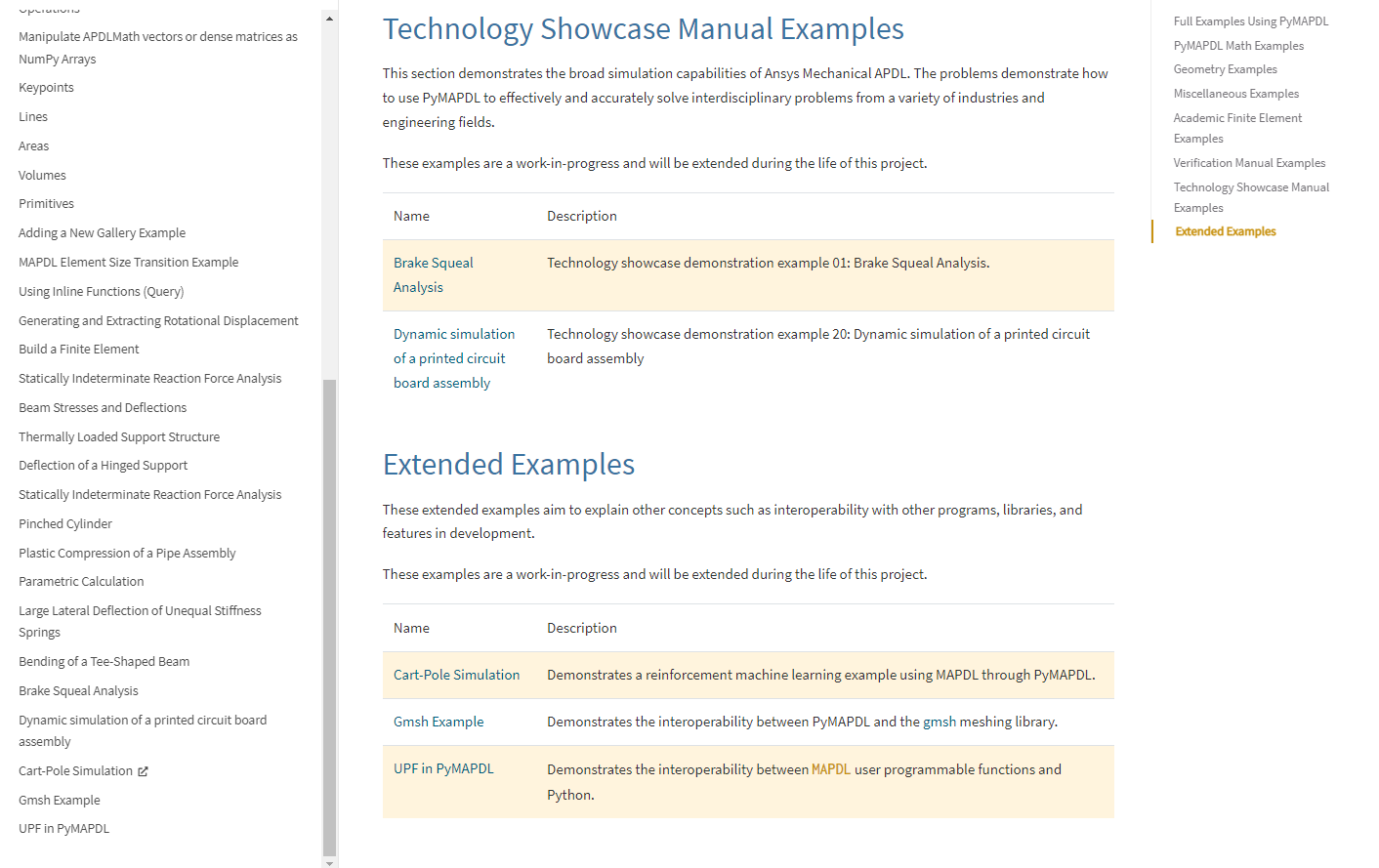Open Thermally Loaded Support Structure
The width and height of the screenshot is (1379, 868).
pyautogui.click(x=119, y=437)
